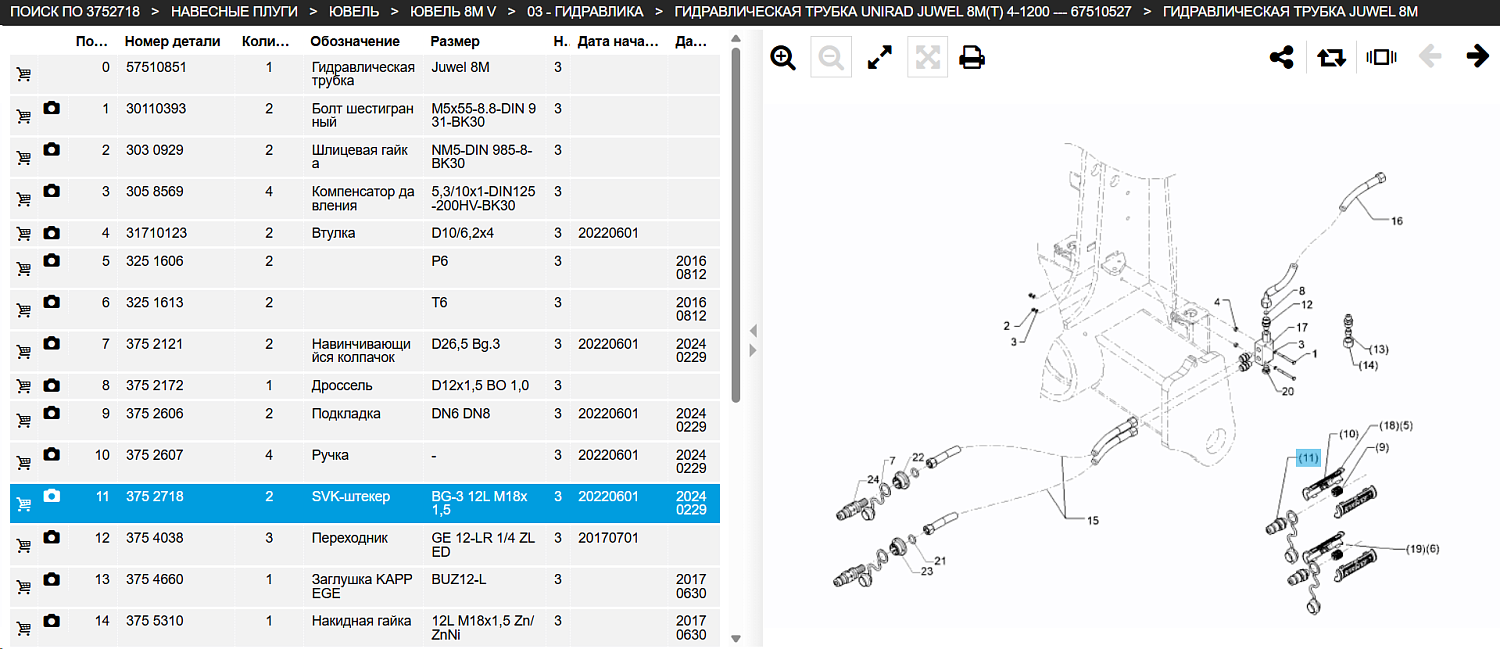Select highlighted callout (11) in diagram
Image resolution: width=1500 pixels, height=649 pixels.
1309,457
